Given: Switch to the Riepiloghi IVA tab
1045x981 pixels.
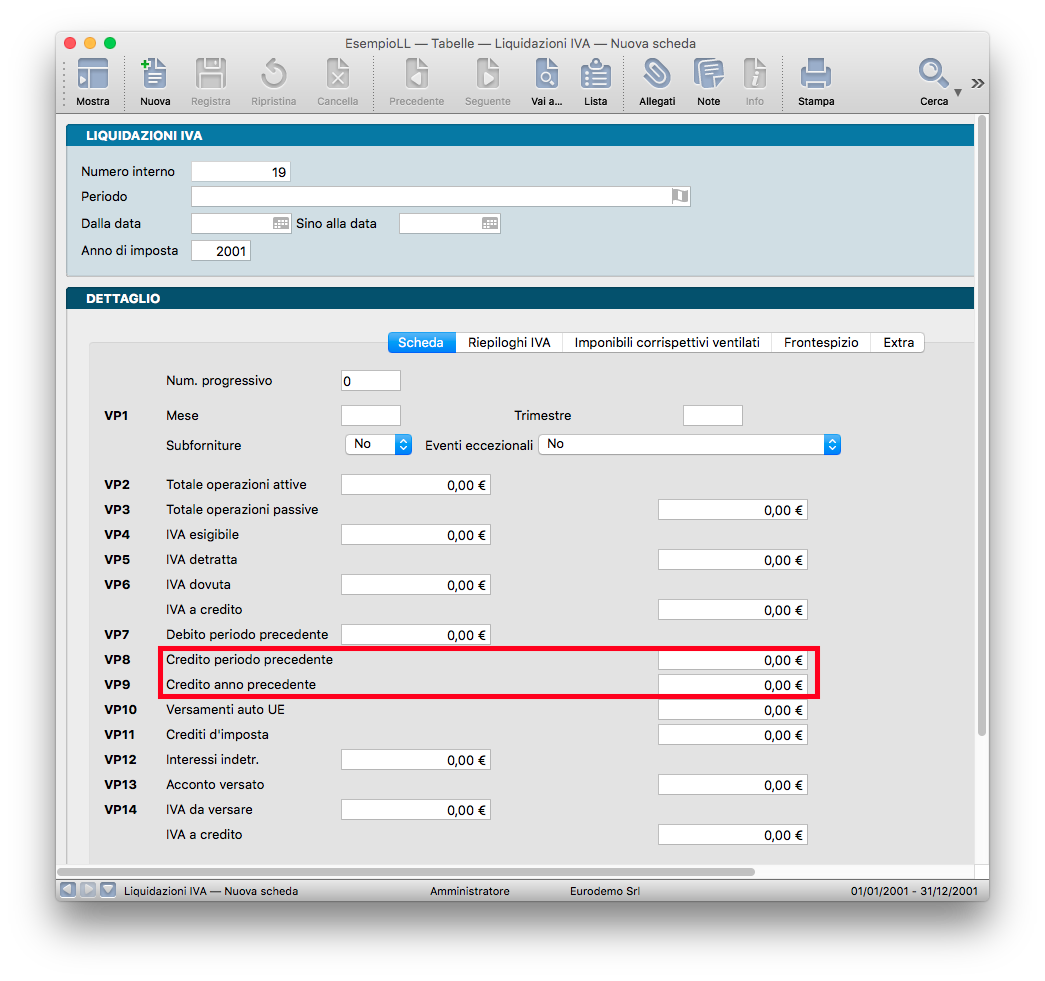Looking at the screenshot, I should [x=509, y=342].
